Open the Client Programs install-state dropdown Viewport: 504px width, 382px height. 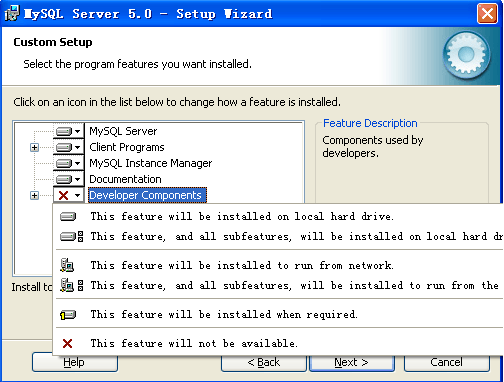(x=68, y=147)
